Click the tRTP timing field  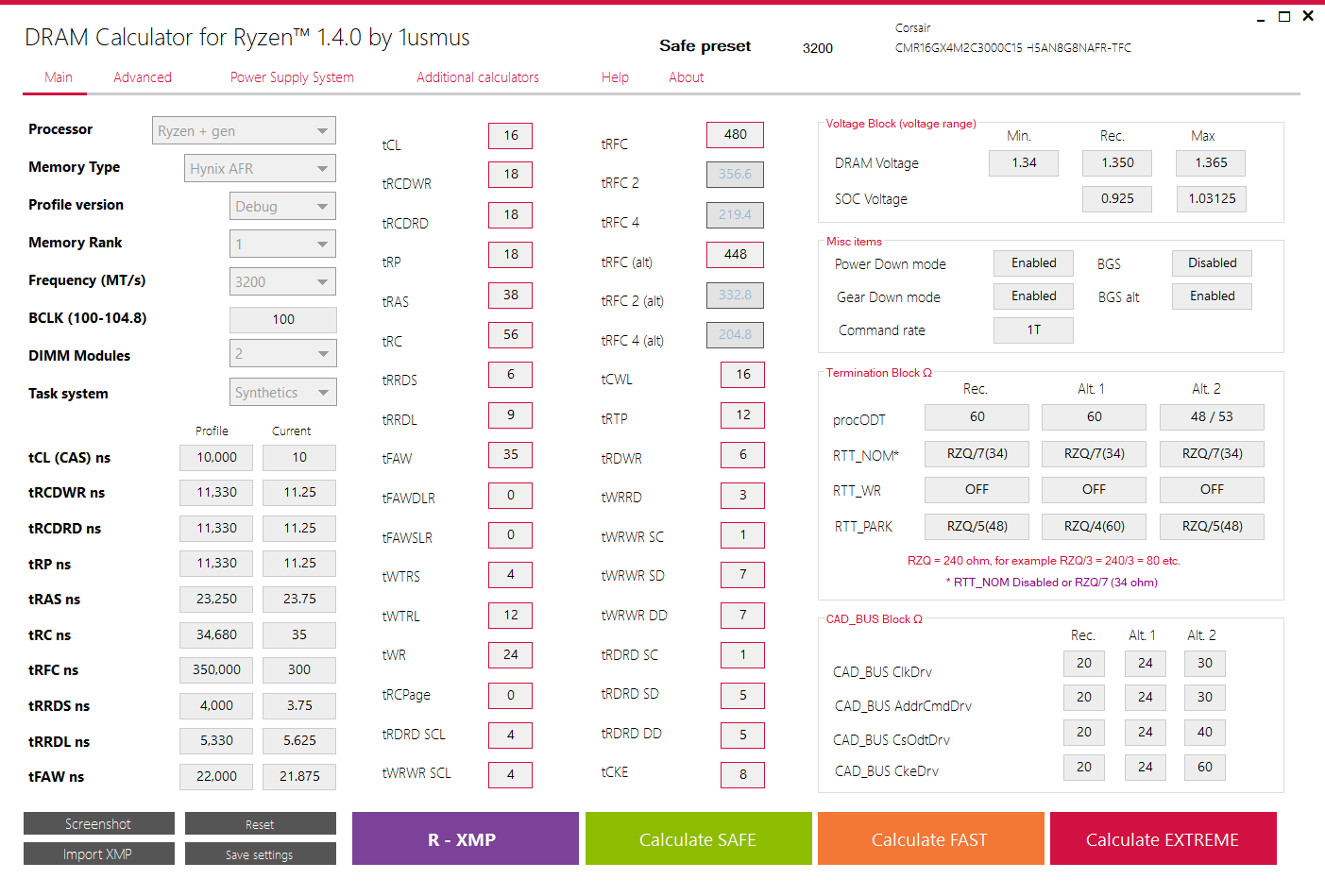click(742, 415)
